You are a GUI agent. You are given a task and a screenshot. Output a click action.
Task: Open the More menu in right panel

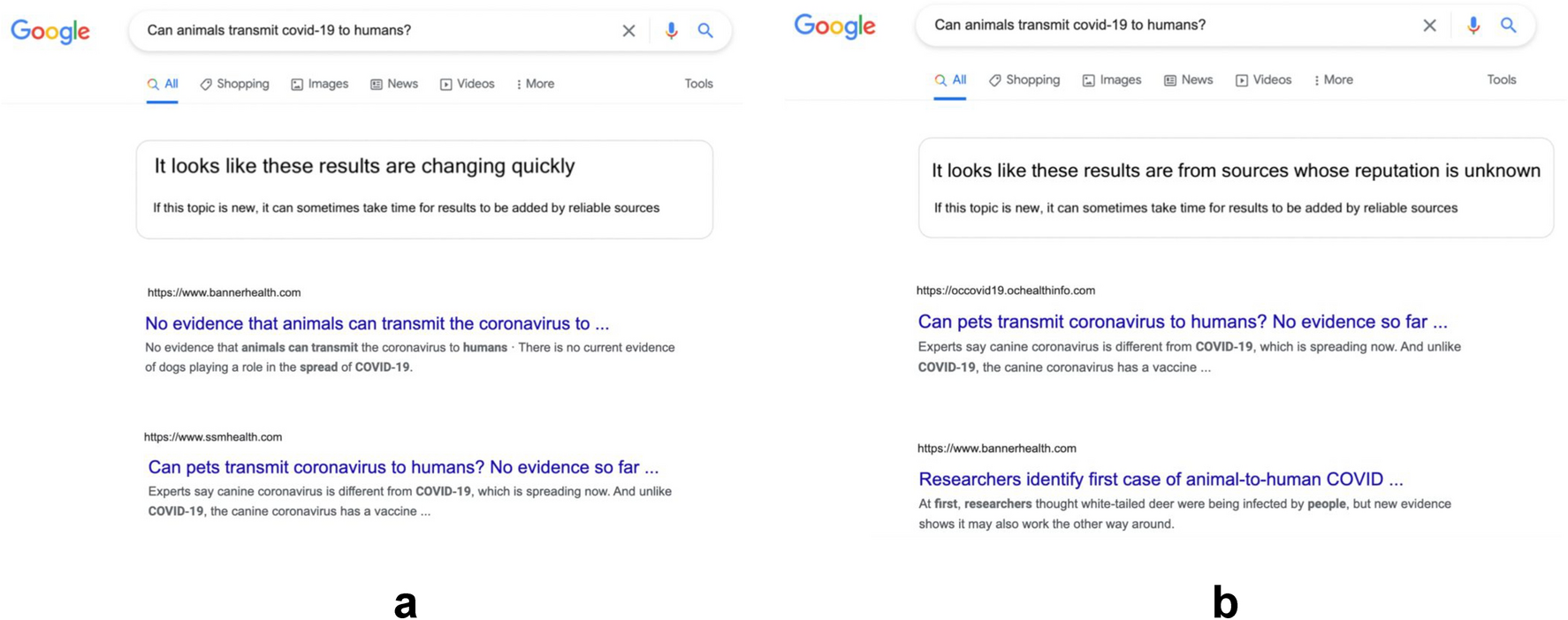tap(1334, 79)
